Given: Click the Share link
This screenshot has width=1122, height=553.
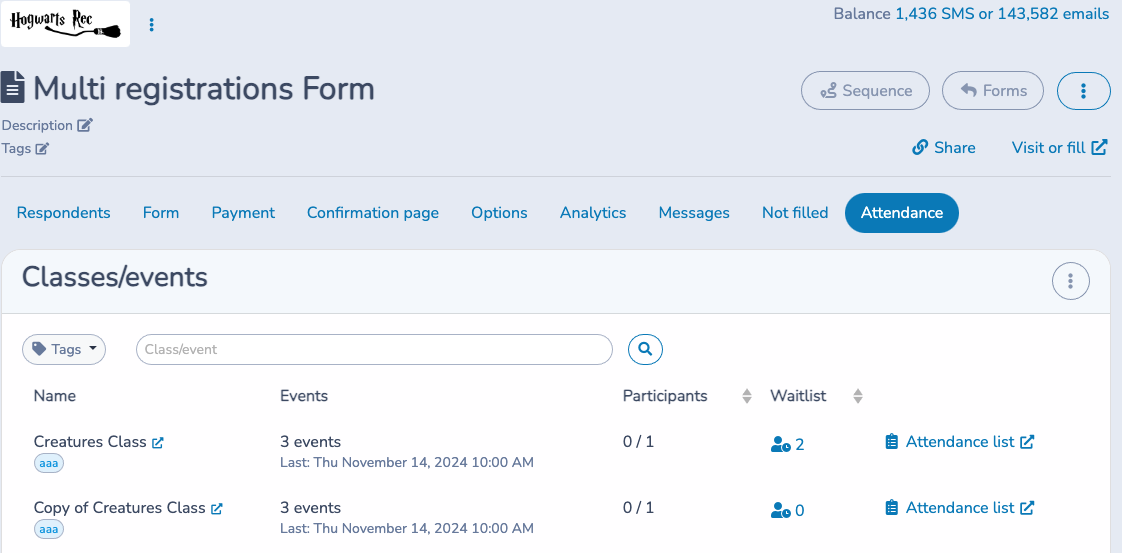Looking at the screenshot, I should tap(944, 147).
